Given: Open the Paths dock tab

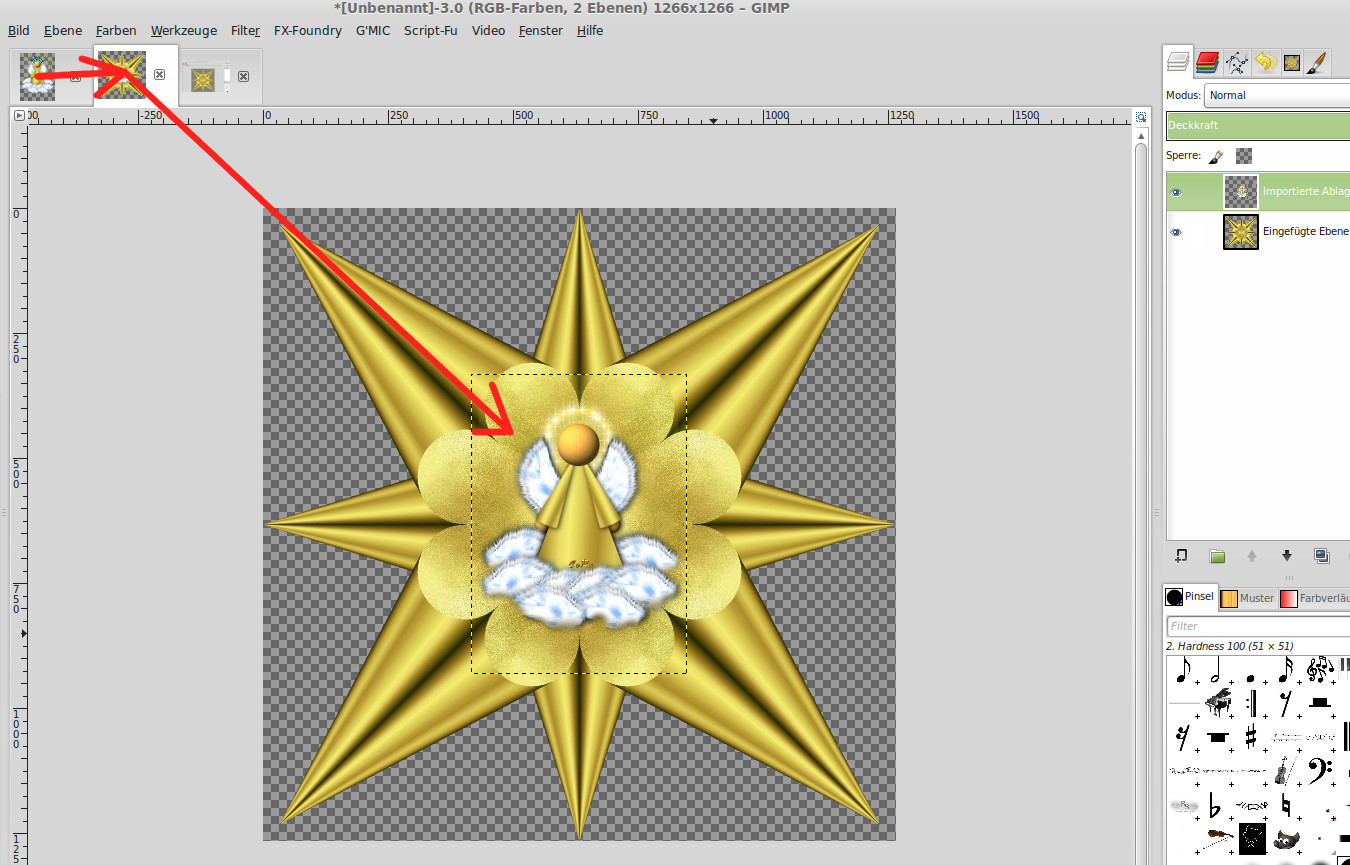Looking at the screenshot, I should coord(1236,63).
